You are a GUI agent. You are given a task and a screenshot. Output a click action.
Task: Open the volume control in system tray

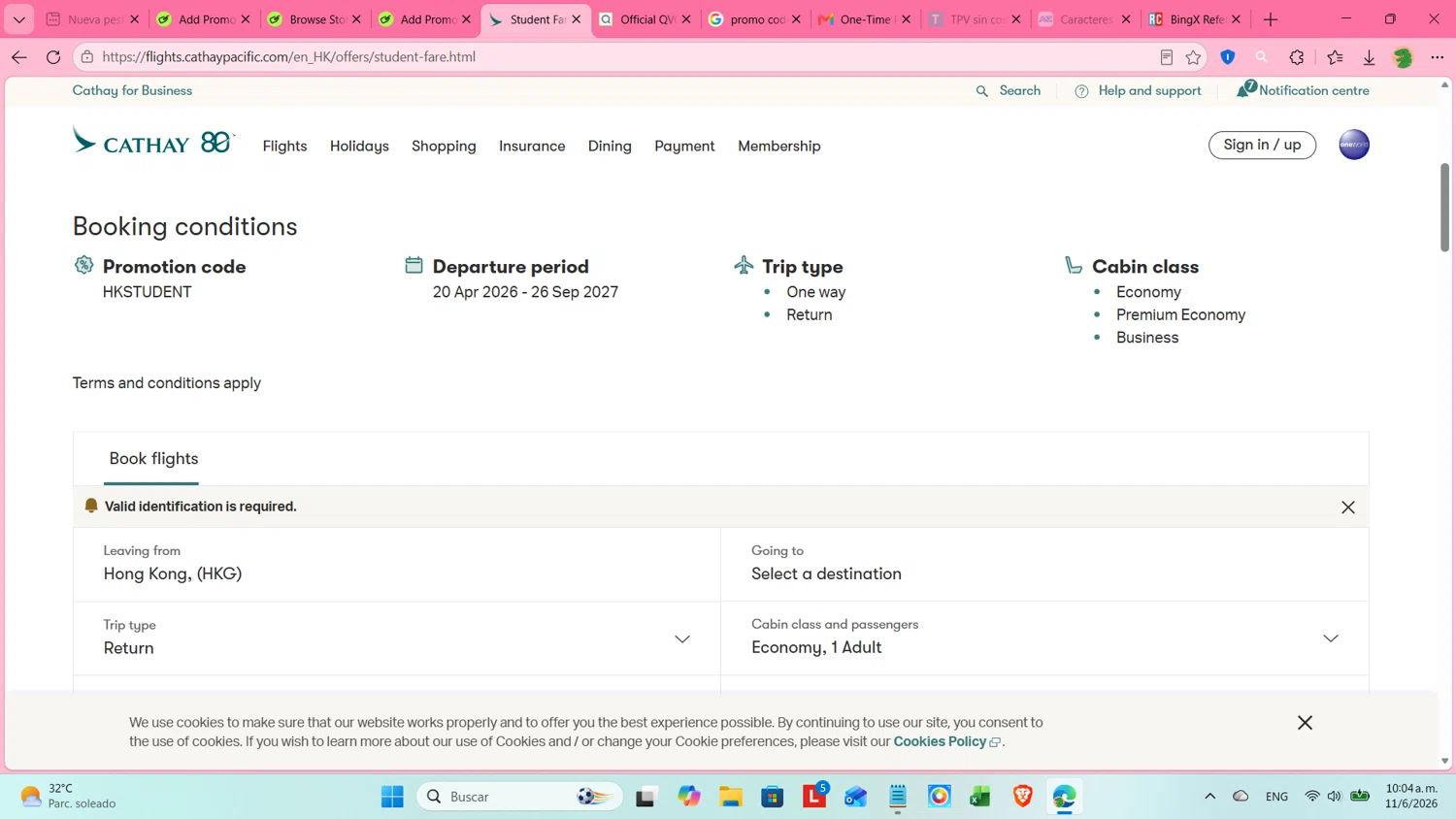click(1335, 797)
